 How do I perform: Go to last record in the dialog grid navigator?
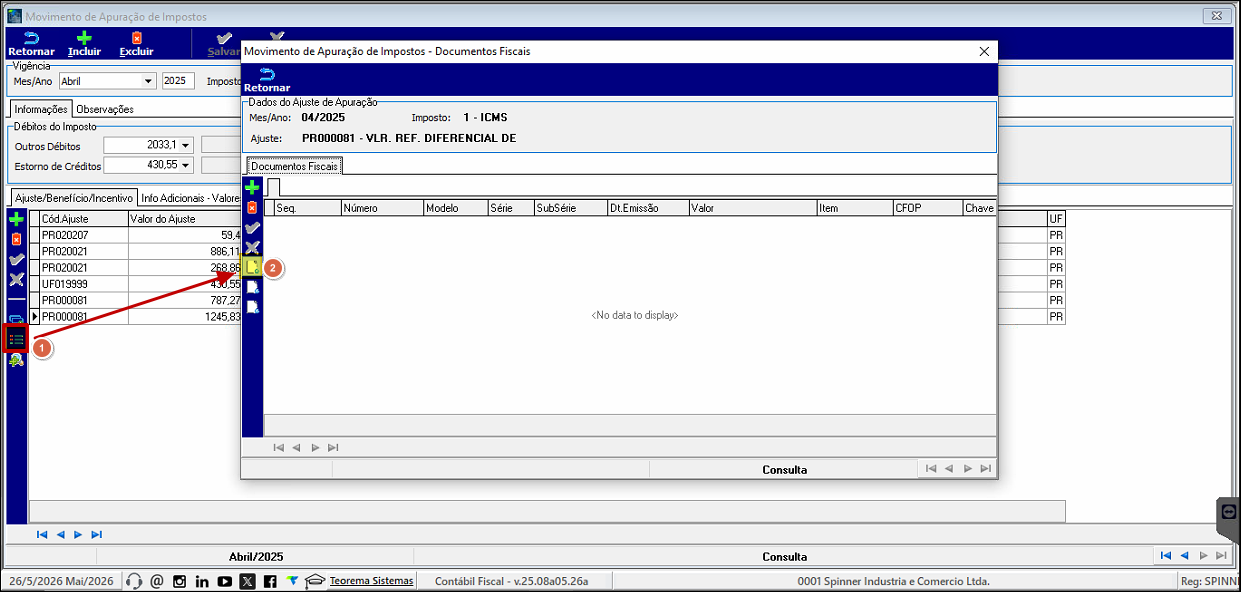[333, 448]
